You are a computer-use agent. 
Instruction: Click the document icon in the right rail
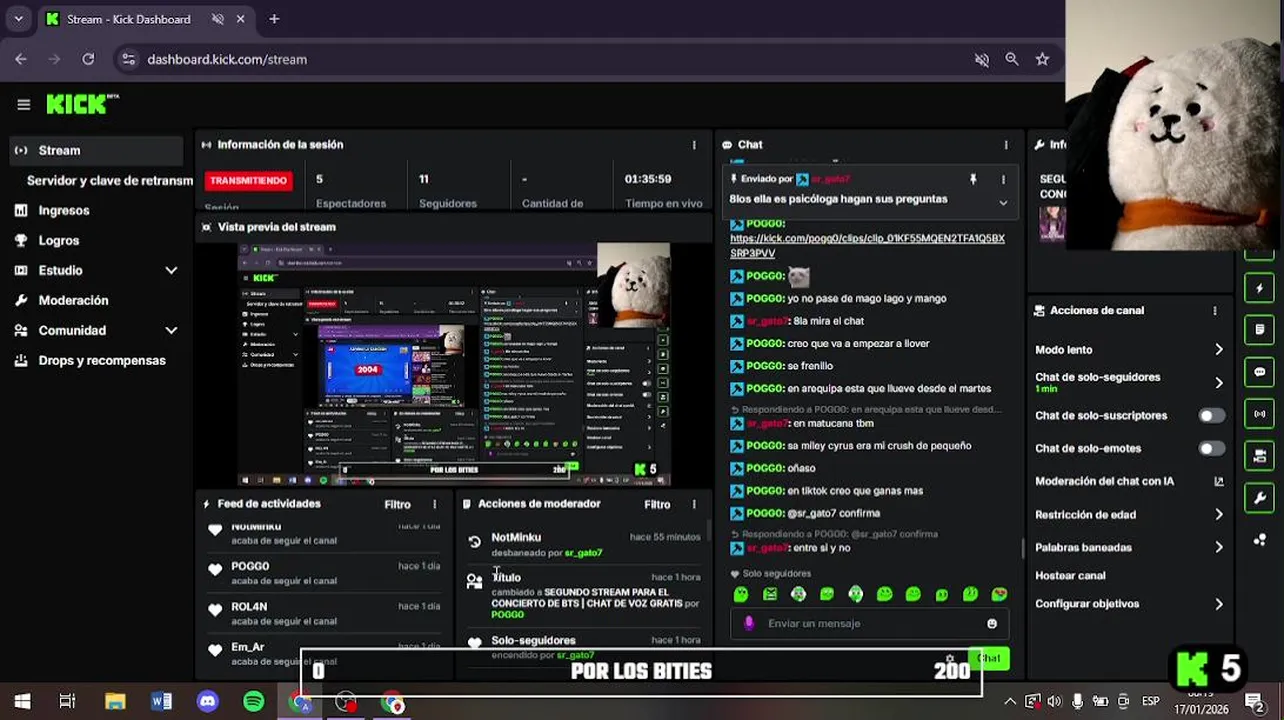point(1259,329)
